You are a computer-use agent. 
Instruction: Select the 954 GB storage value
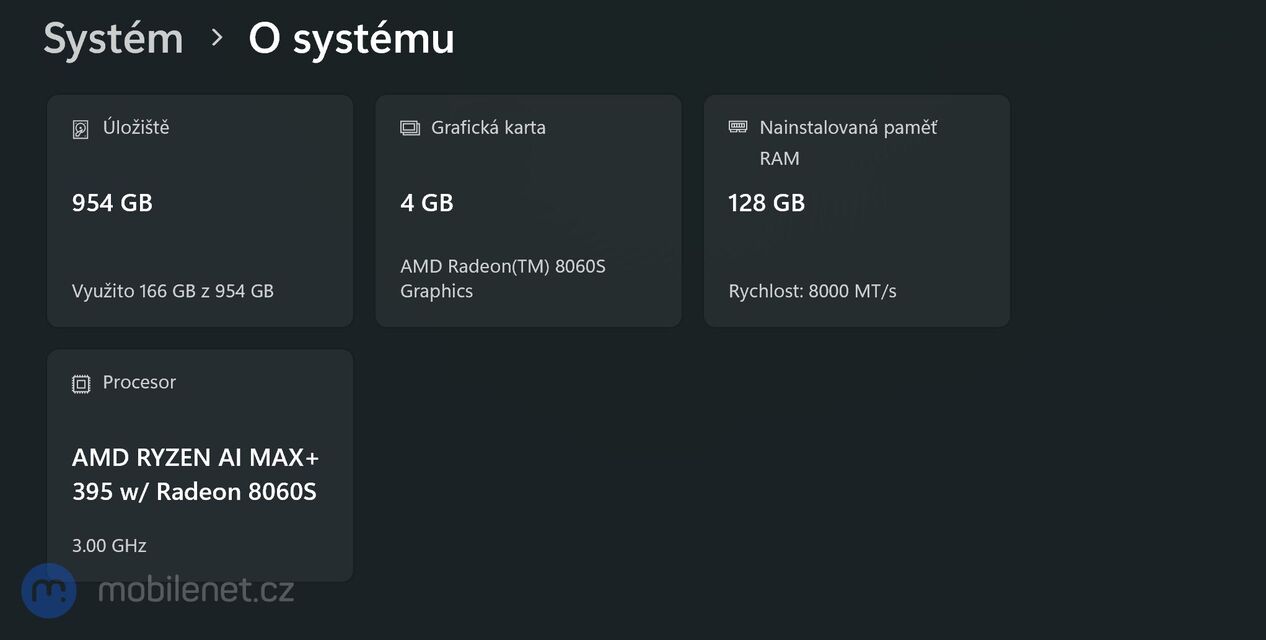111,203
